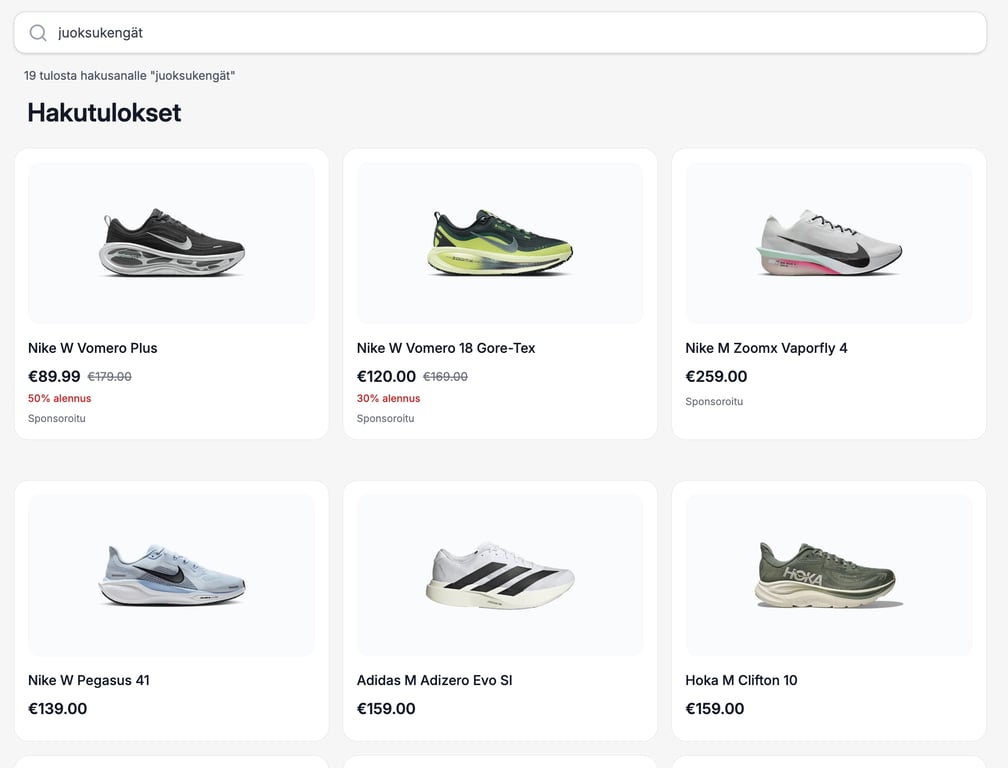Click the 50% alennus discount label
Image resolution: width=1008 pixels, height=768 pixels.
point(59,398)
